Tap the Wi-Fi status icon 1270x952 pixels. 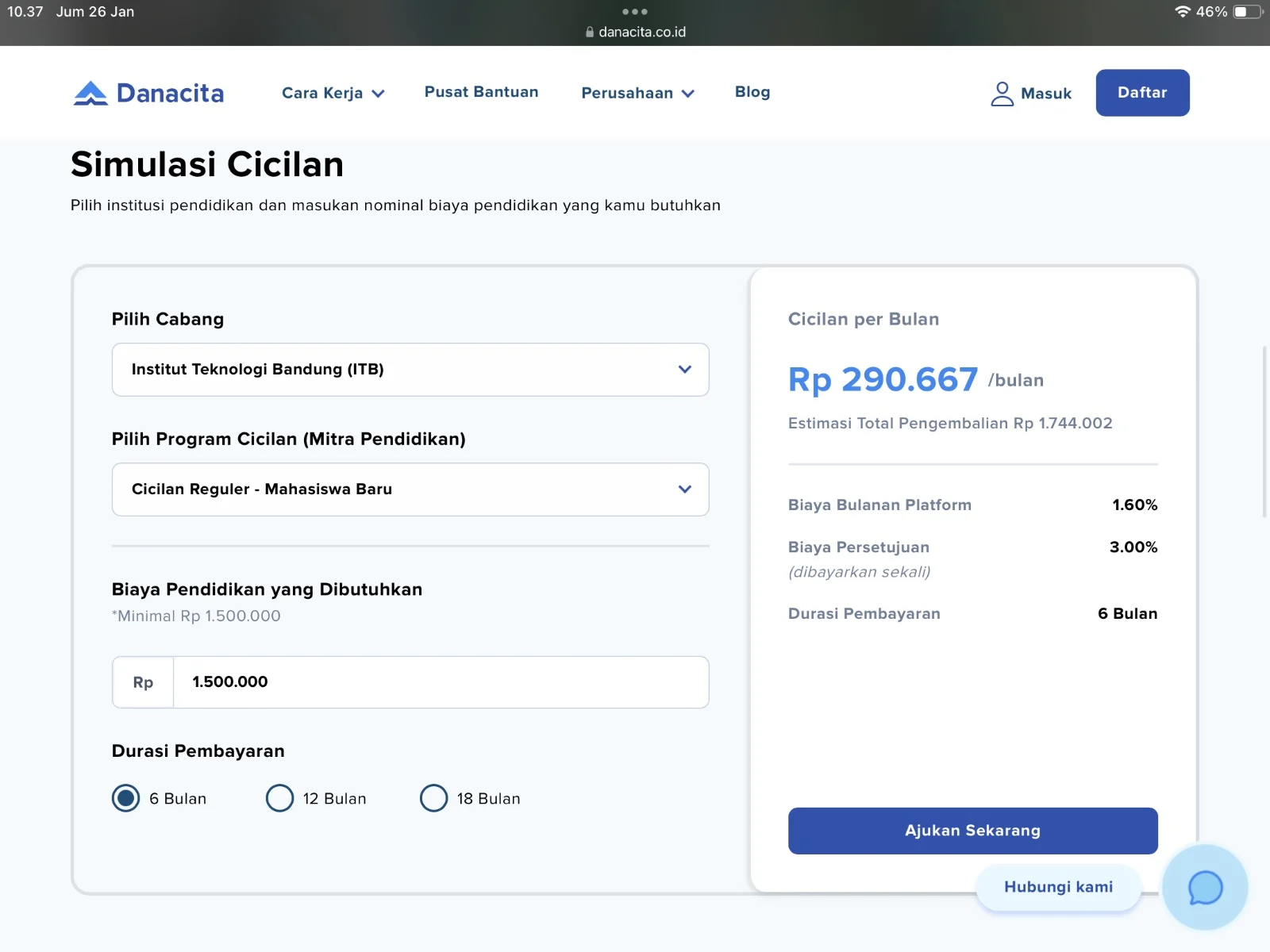1183,12
